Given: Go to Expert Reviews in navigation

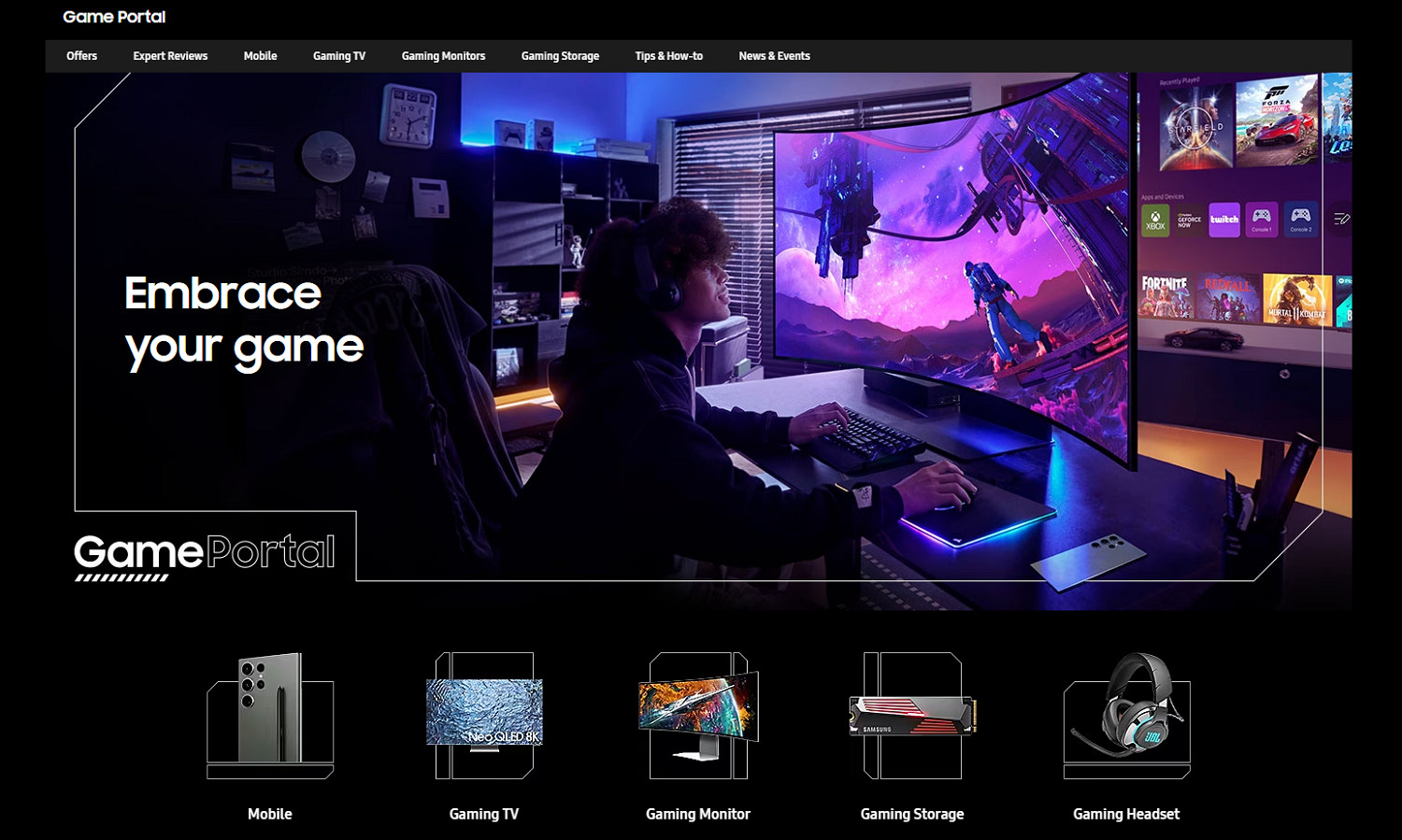Looking at the screenshot, I should [x=170, y=56].
